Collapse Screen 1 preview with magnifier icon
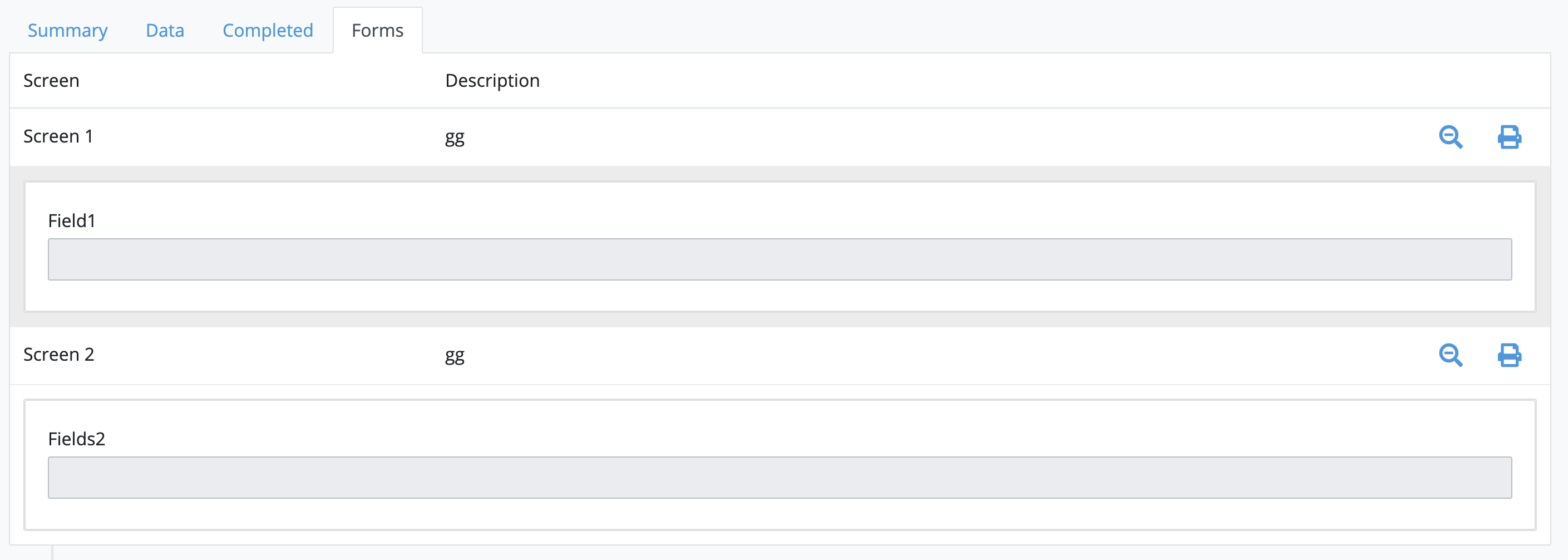Screen dimensions: 1568x560 (1450, 137)
